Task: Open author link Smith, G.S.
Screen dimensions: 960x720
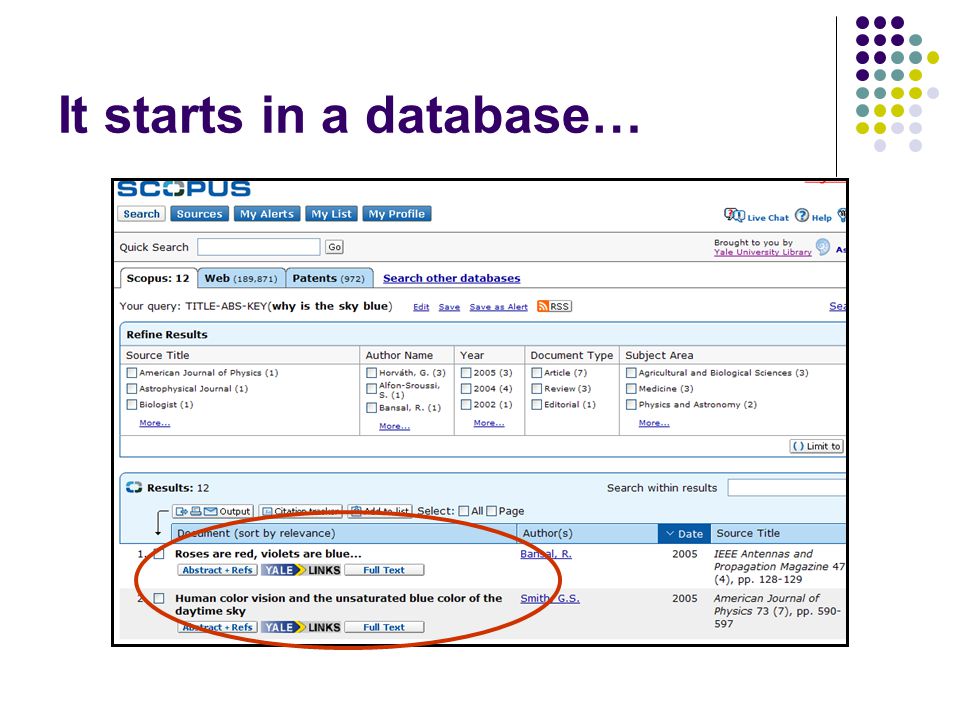Action: 550,598
